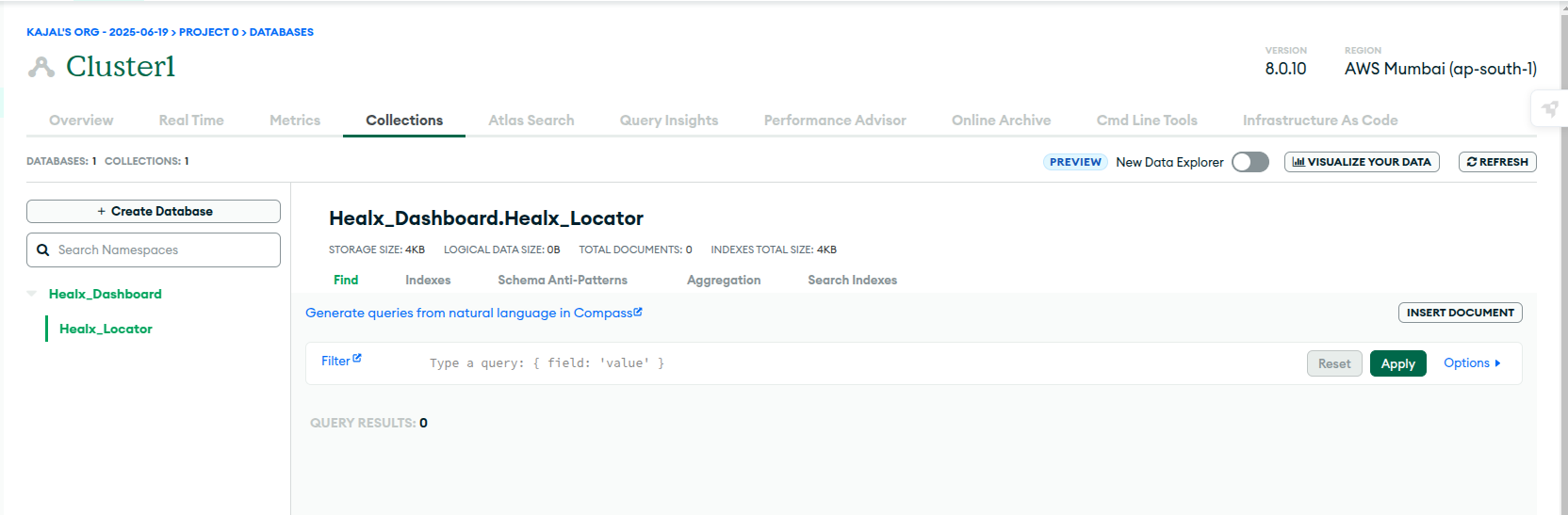1568x515 pixels.
Task: Expand the query Options
Action: (x=1472, y=363)
